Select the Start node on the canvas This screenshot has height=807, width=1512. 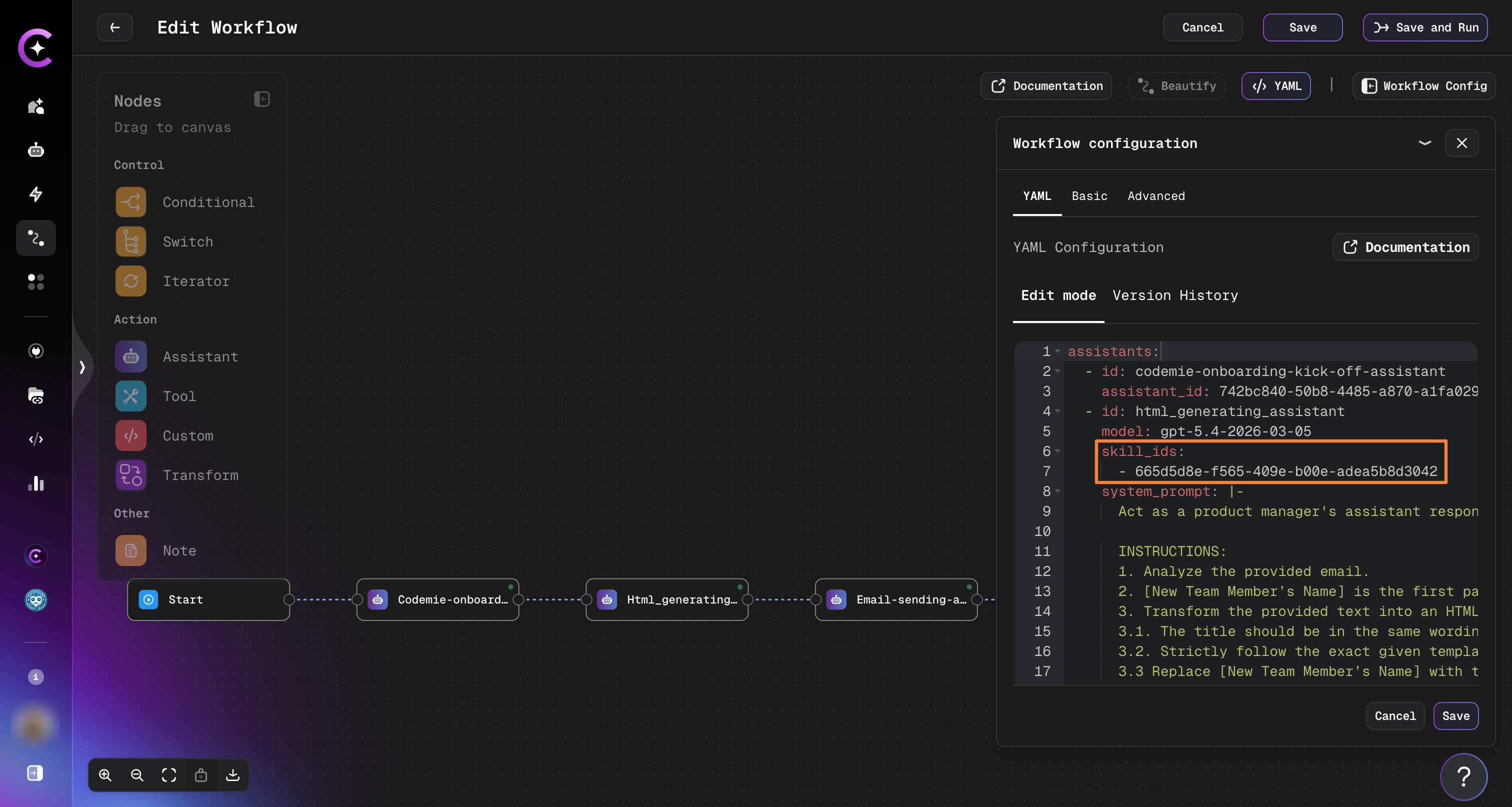click(208, 599)
